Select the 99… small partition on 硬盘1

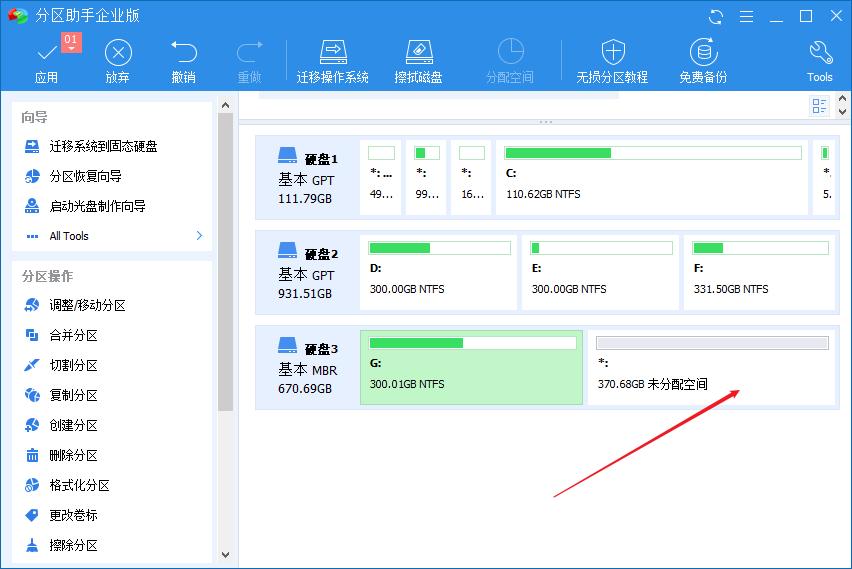click(x=426, y=177)
